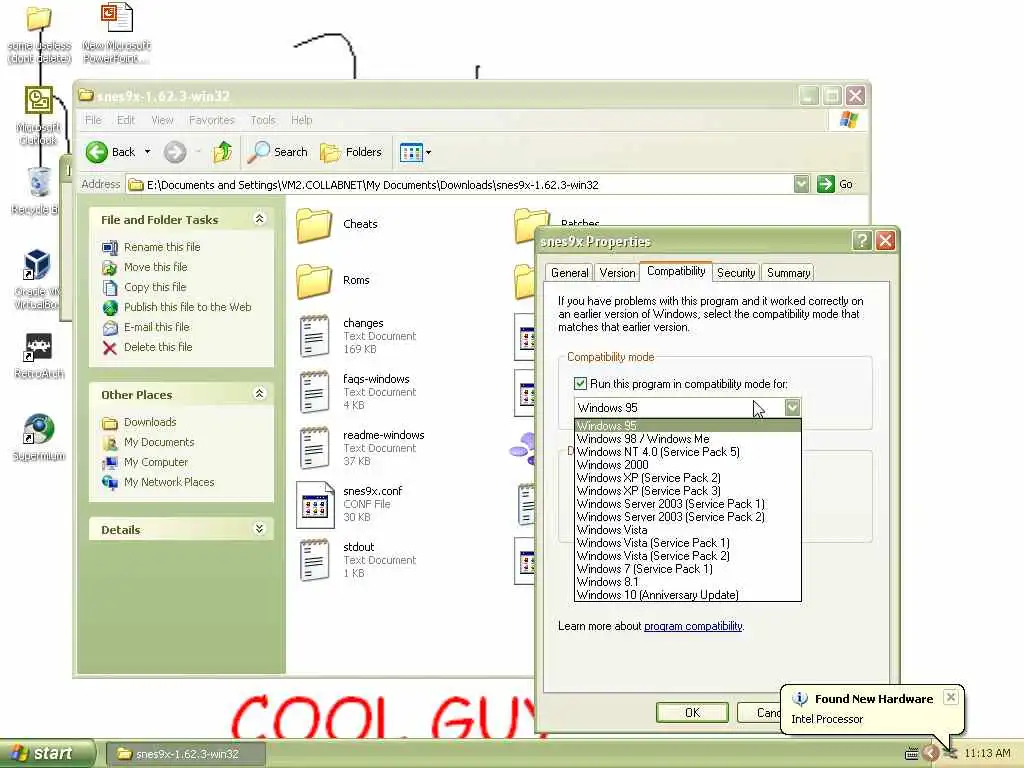
Task: Choose Windows NT 4.0 (Service Pack 5)
Action: click(688, 452)
